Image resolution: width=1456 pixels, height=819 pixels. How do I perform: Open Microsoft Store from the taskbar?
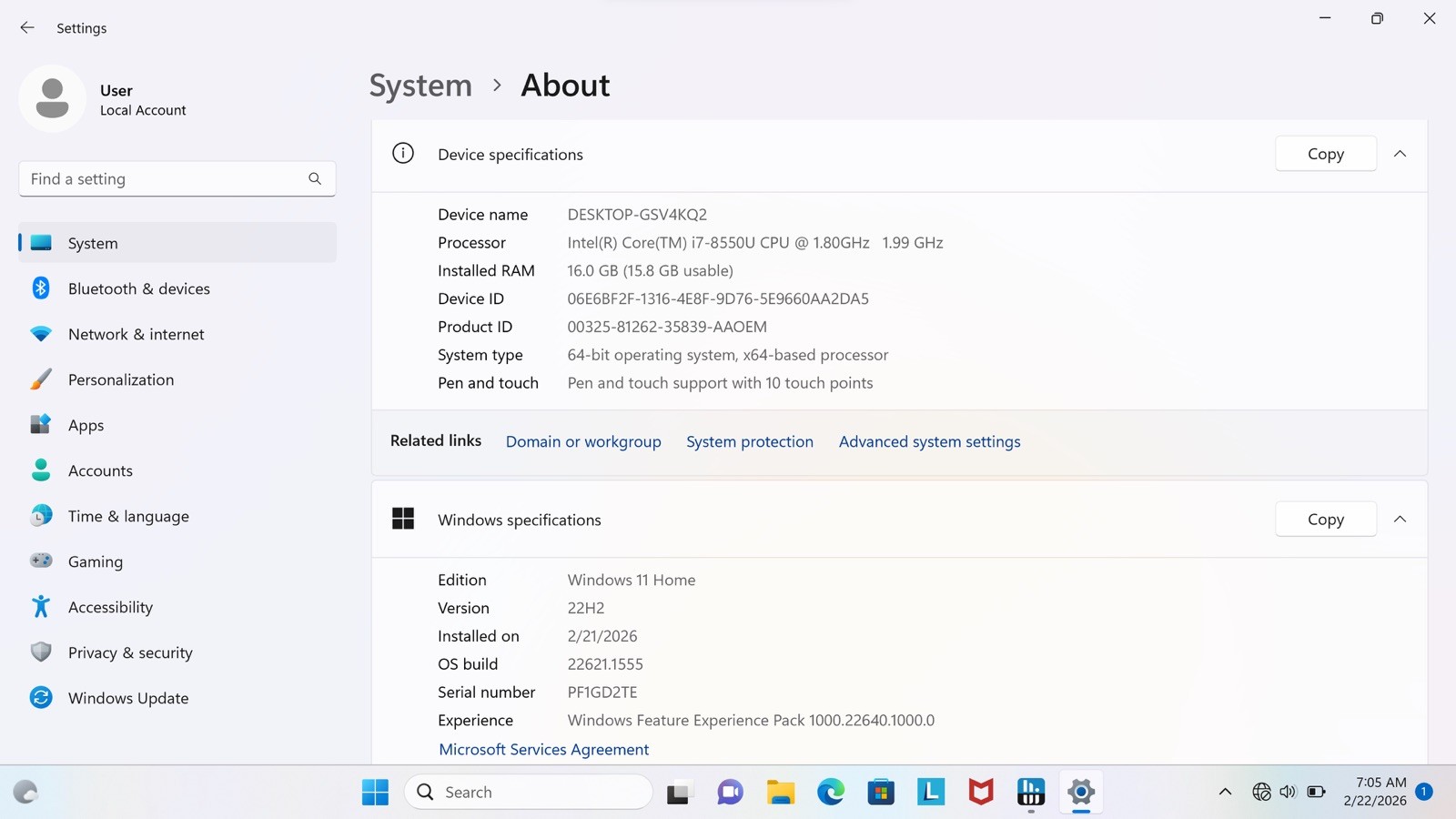[x=881, y=793]
